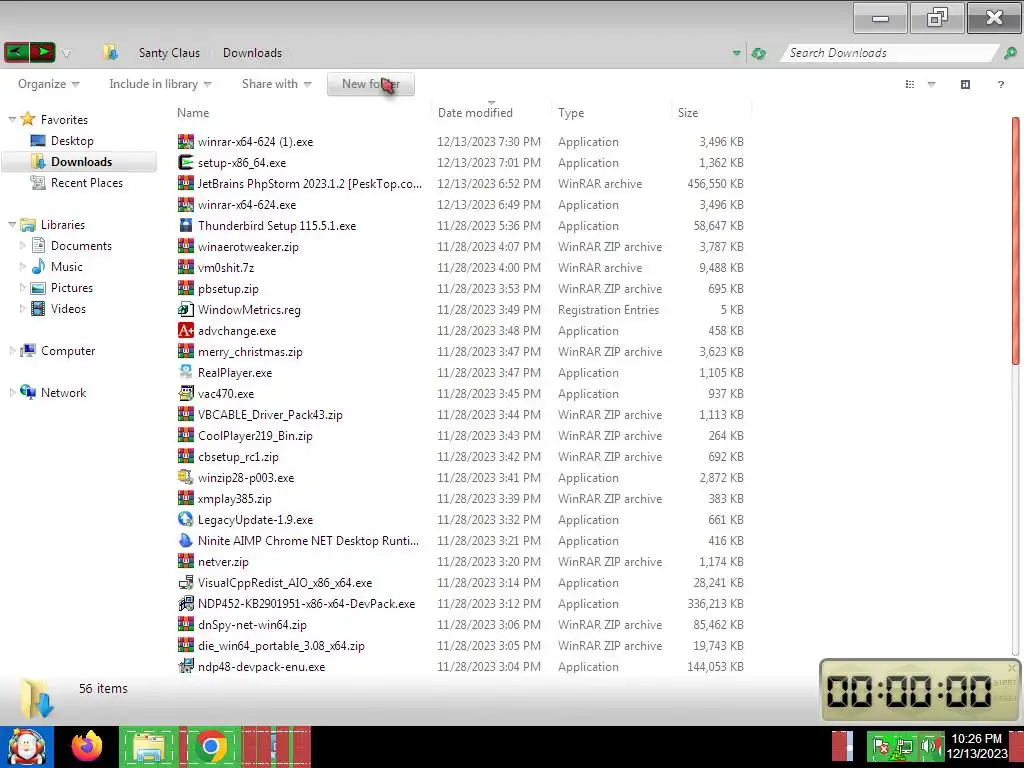Open the taskbar clock showing 10:26 PM
Viewport: 1024px width, 768px height.
(976, 746)
